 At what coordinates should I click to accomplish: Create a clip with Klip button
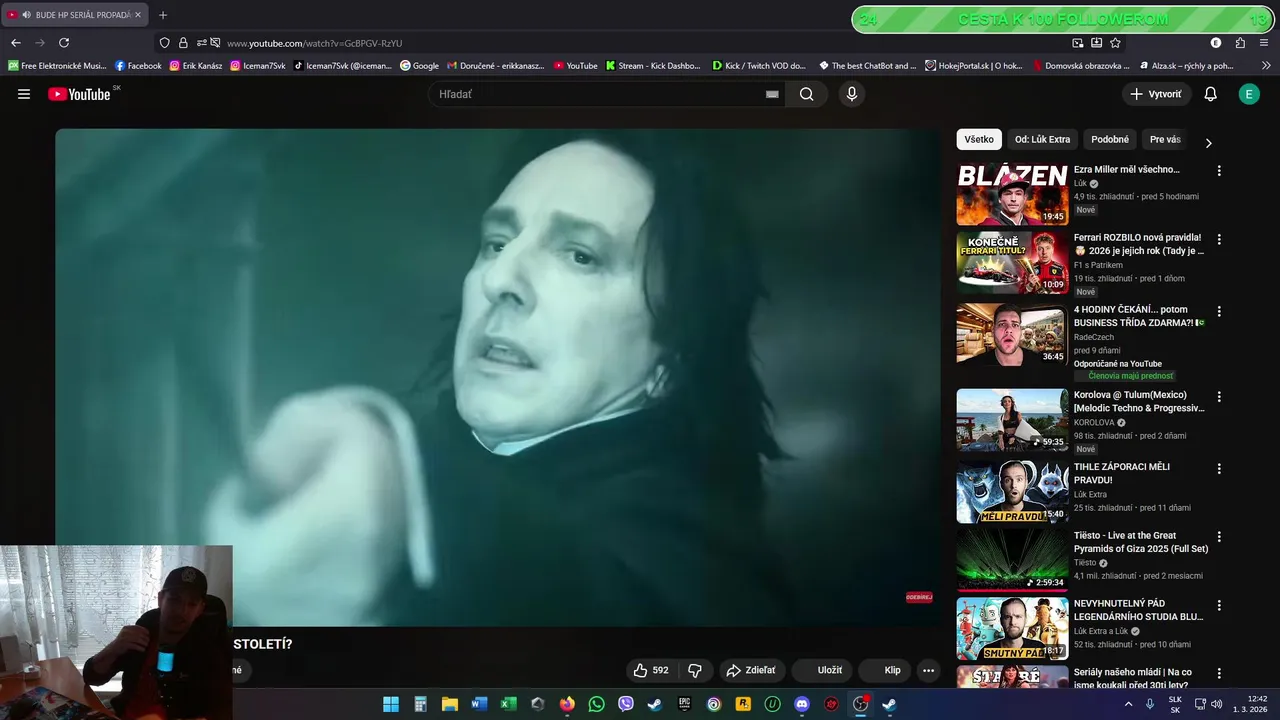point(882,670)
